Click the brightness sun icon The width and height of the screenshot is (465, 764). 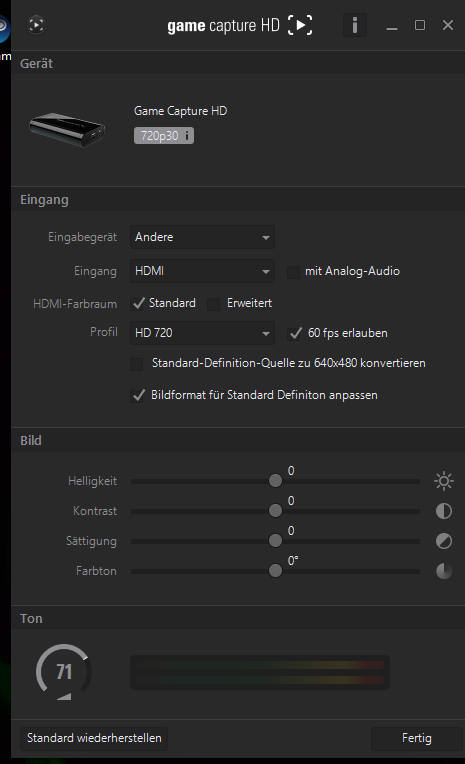444,481
